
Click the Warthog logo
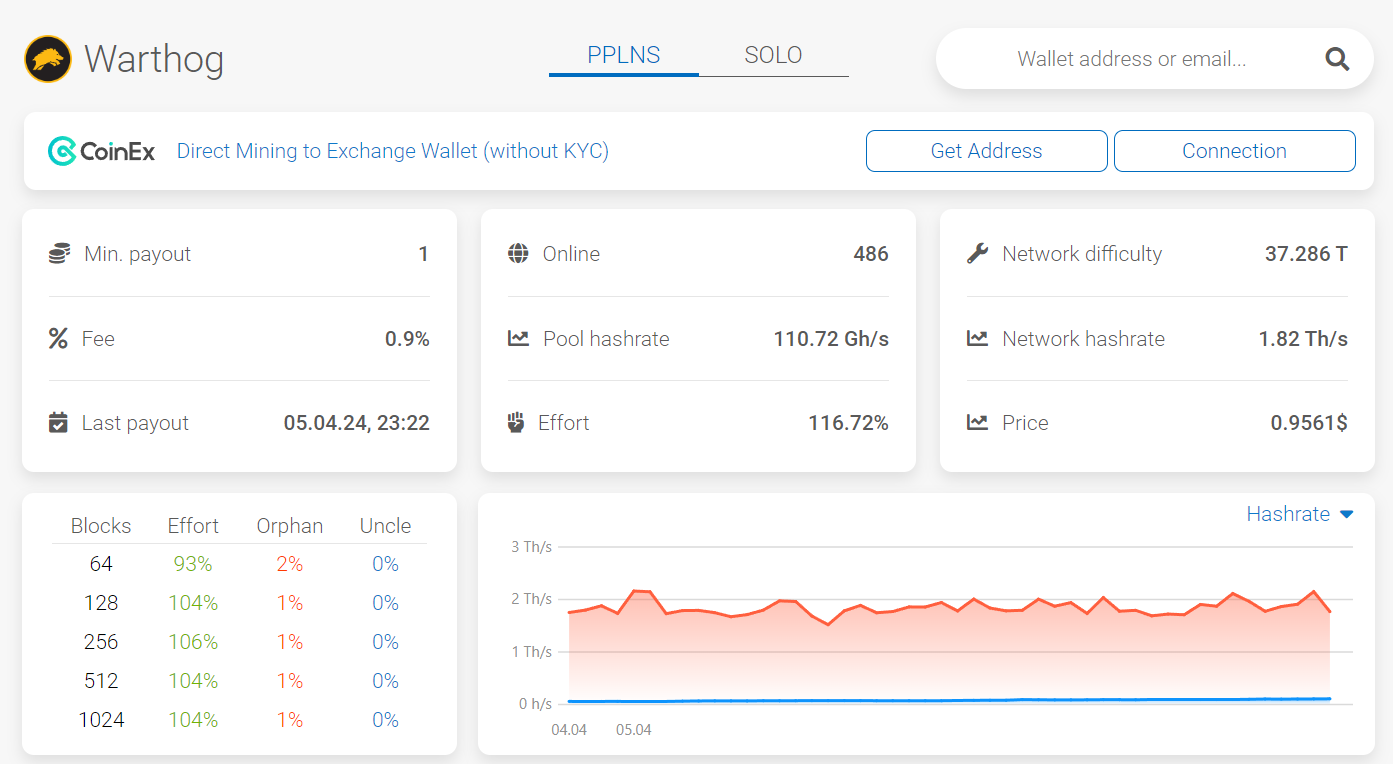47,58
